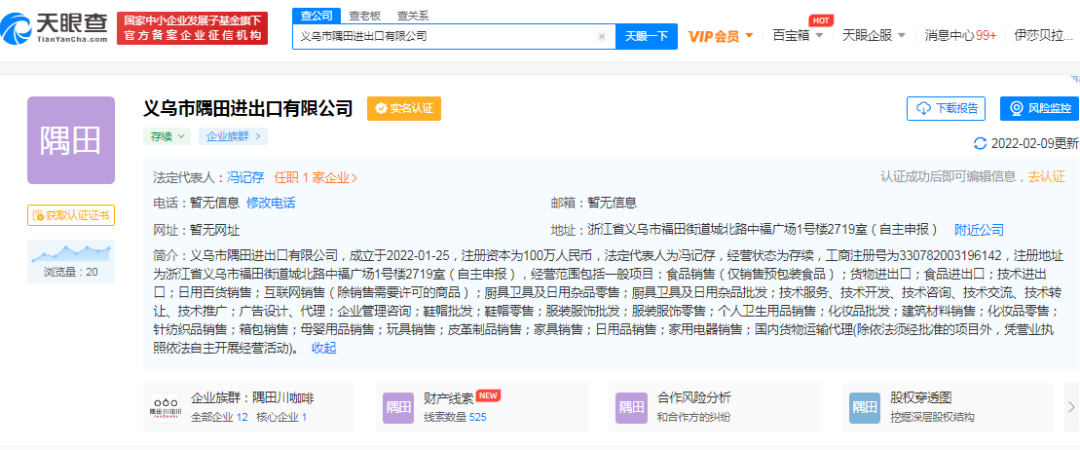Switch to the 查关系 tab

[x=413, y=15]
